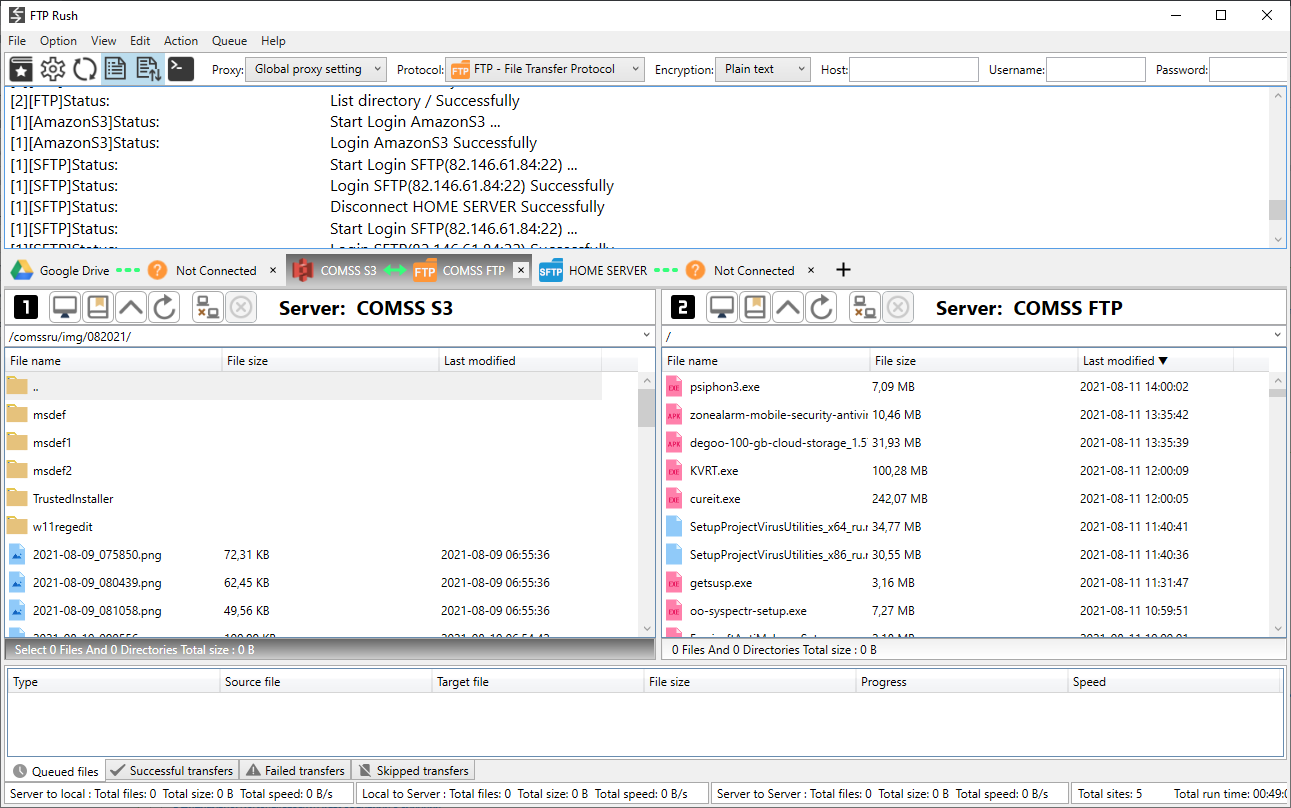Disconnect the COMSS FTP server
The height and width of the screenshot is (808, 1291).
pyautogui.click(x=865, y=308)
